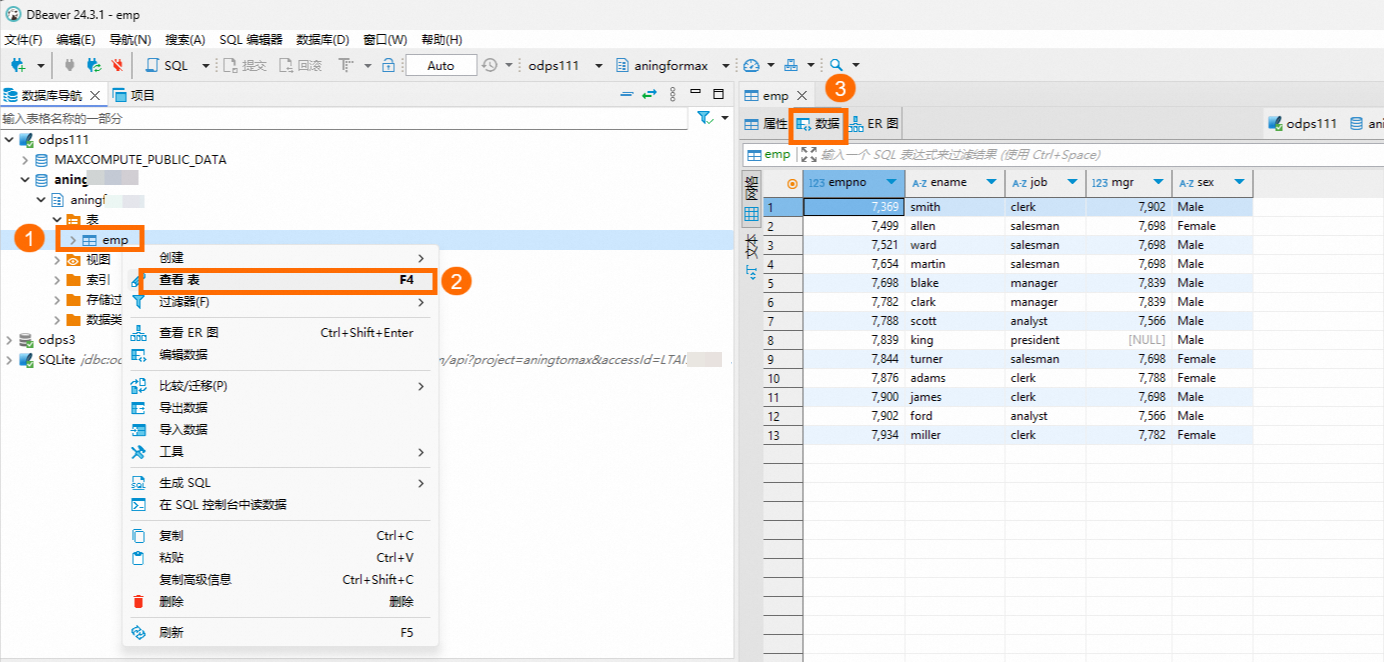Click the transaction mode T icon

coord(346,65)
